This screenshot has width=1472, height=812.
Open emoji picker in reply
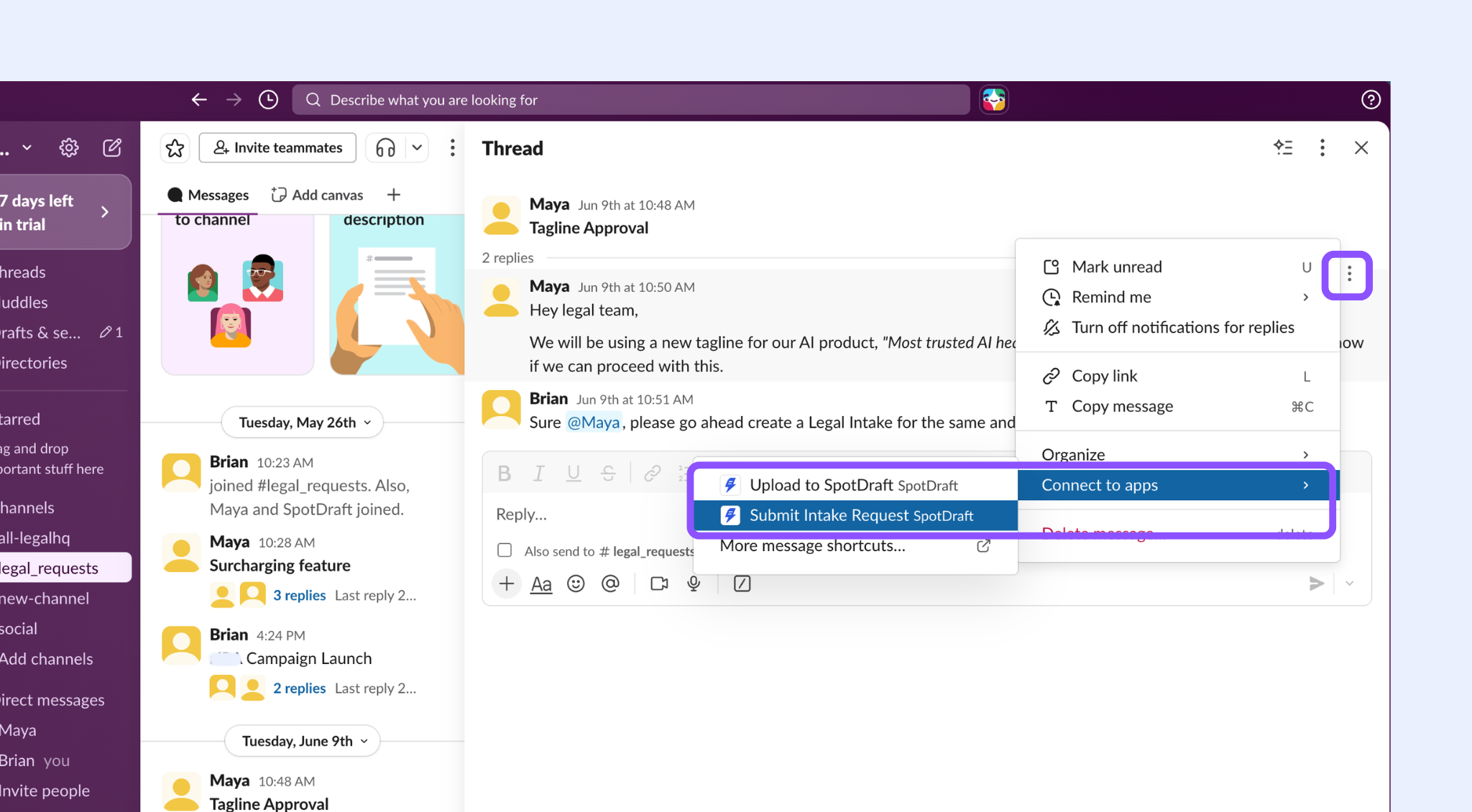(576, 584)
